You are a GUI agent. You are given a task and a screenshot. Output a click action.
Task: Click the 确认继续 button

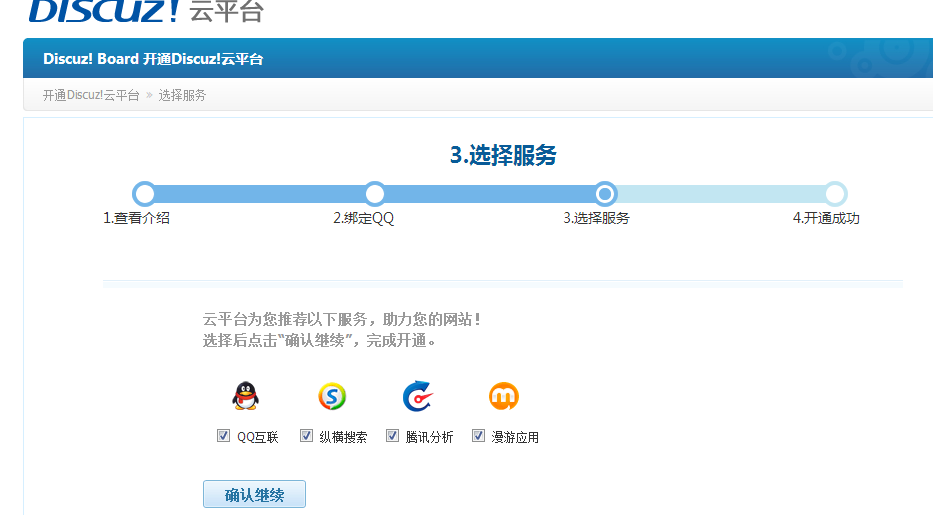click(x=255, y=494)
